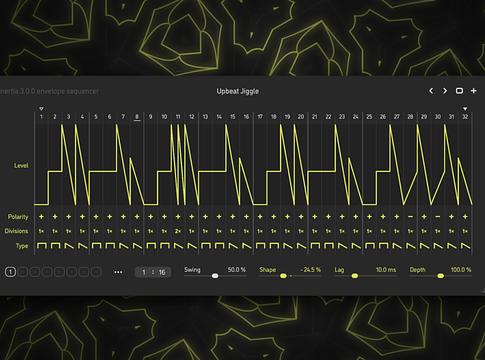Change the 1x division on step 15
Screen dimensions: 485x360
(x=233, y=231)
